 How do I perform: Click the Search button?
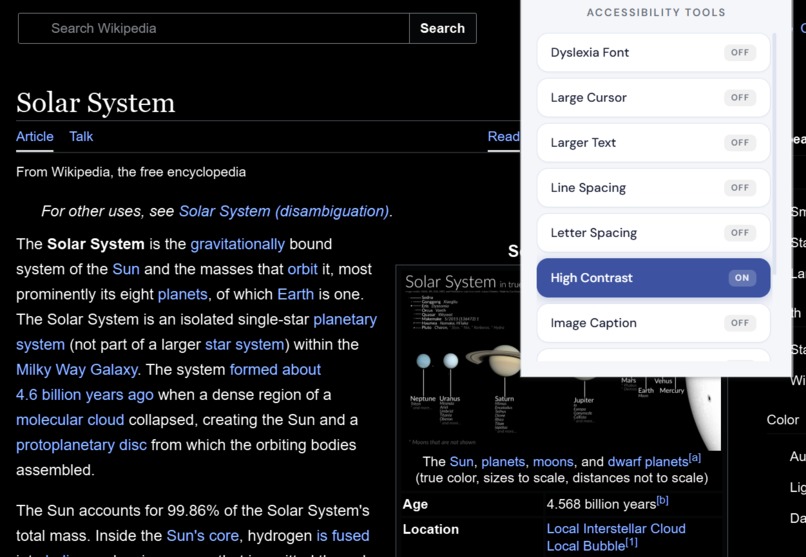(x=443, y=28)
